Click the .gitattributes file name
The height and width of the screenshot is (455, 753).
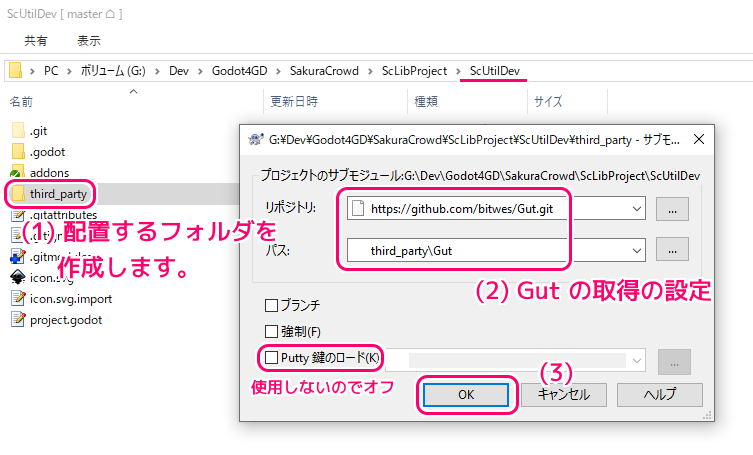[63, 215]
